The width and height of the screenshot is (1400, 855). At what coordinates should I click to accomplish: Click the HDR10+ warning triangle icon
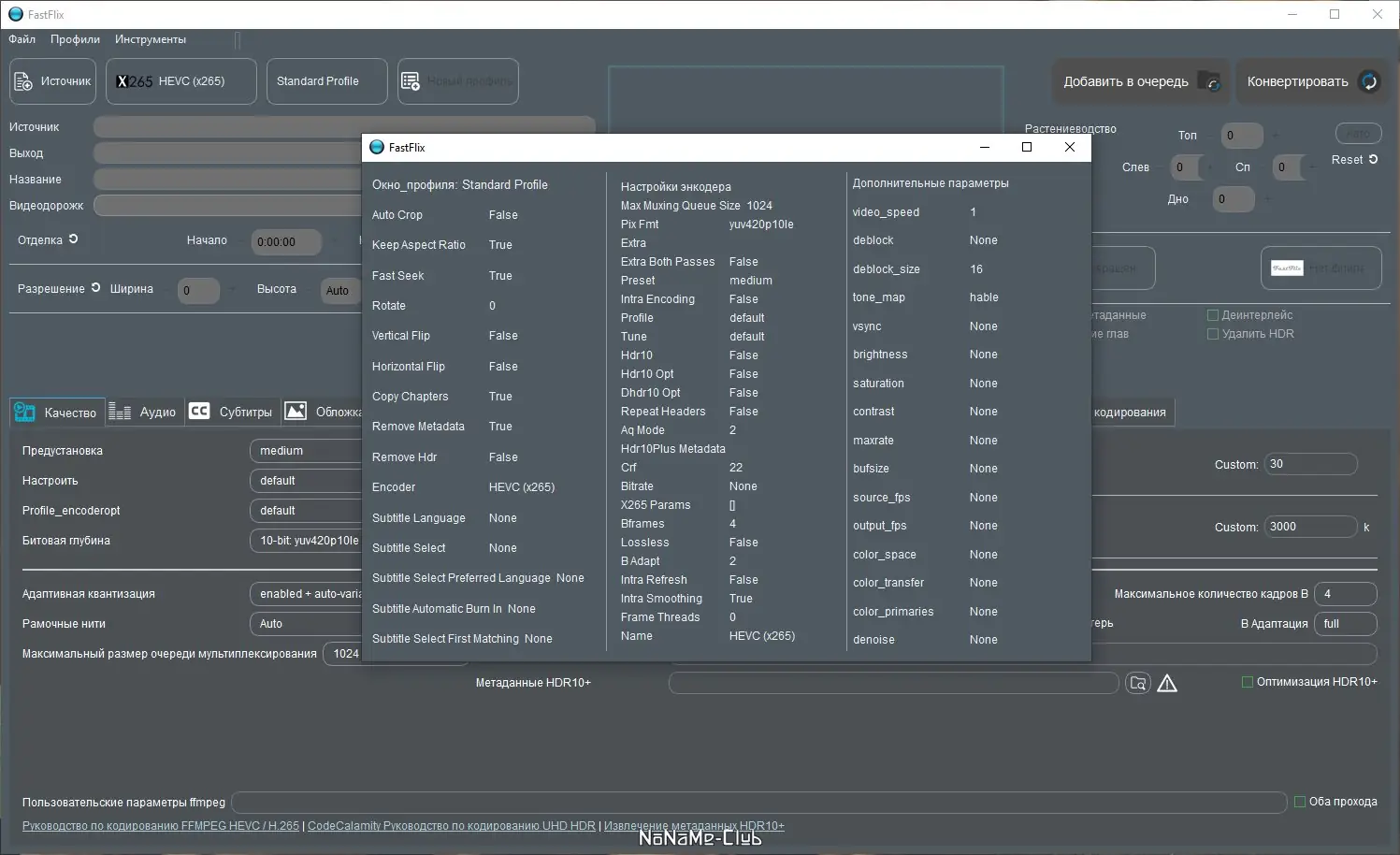pyautogui.click(x=1167, y=684)
